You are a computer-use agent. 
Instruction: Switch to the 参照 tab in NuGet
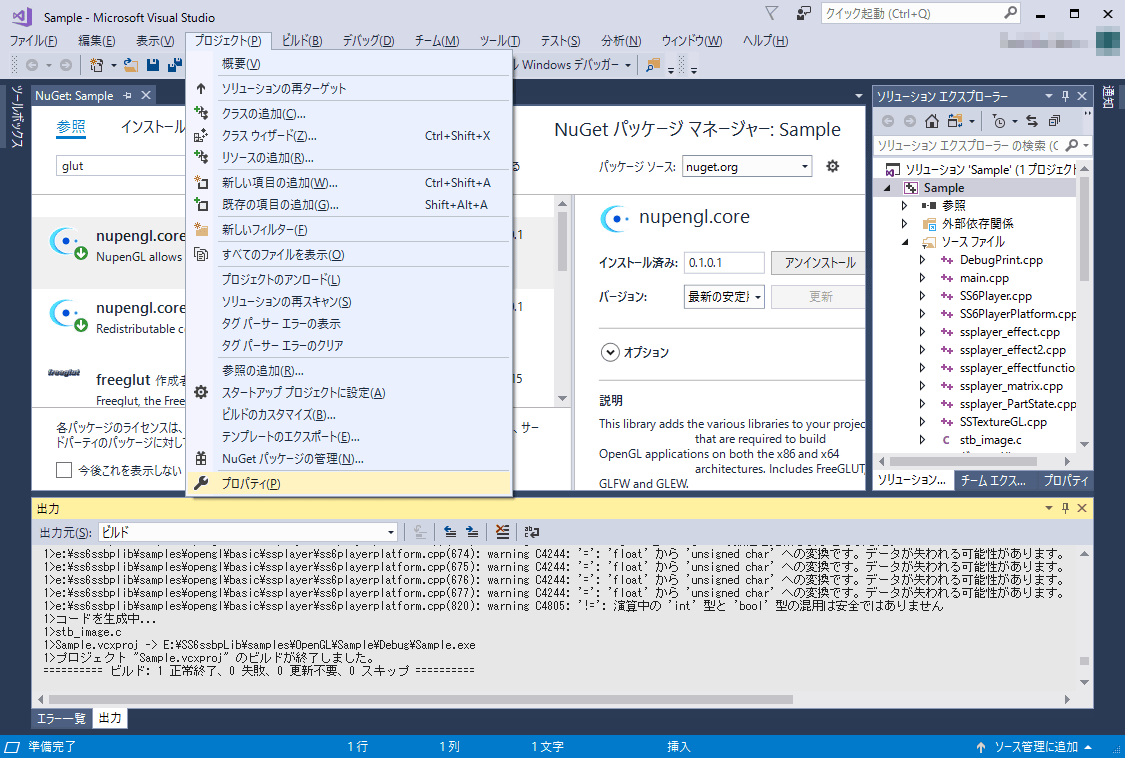click(71, 127)
